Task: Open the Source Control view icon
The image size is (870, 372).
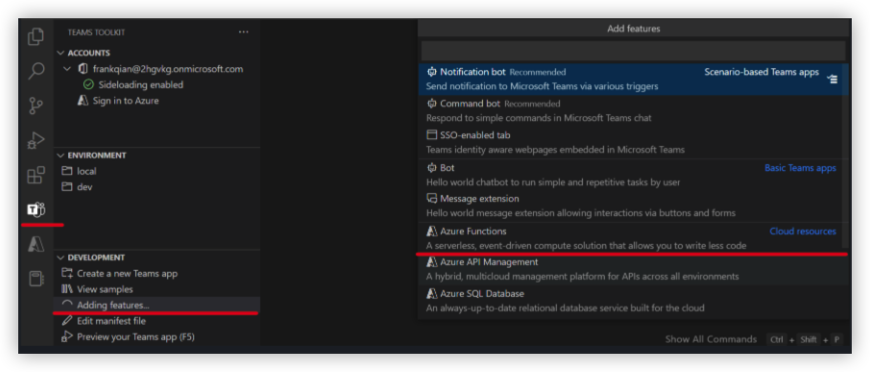Action: (x=36, y=105)
